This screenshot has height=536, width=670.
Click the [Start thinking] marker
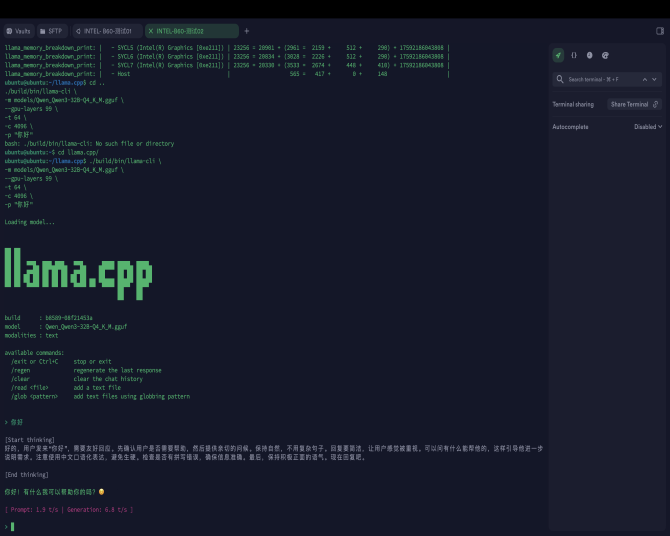29,440
